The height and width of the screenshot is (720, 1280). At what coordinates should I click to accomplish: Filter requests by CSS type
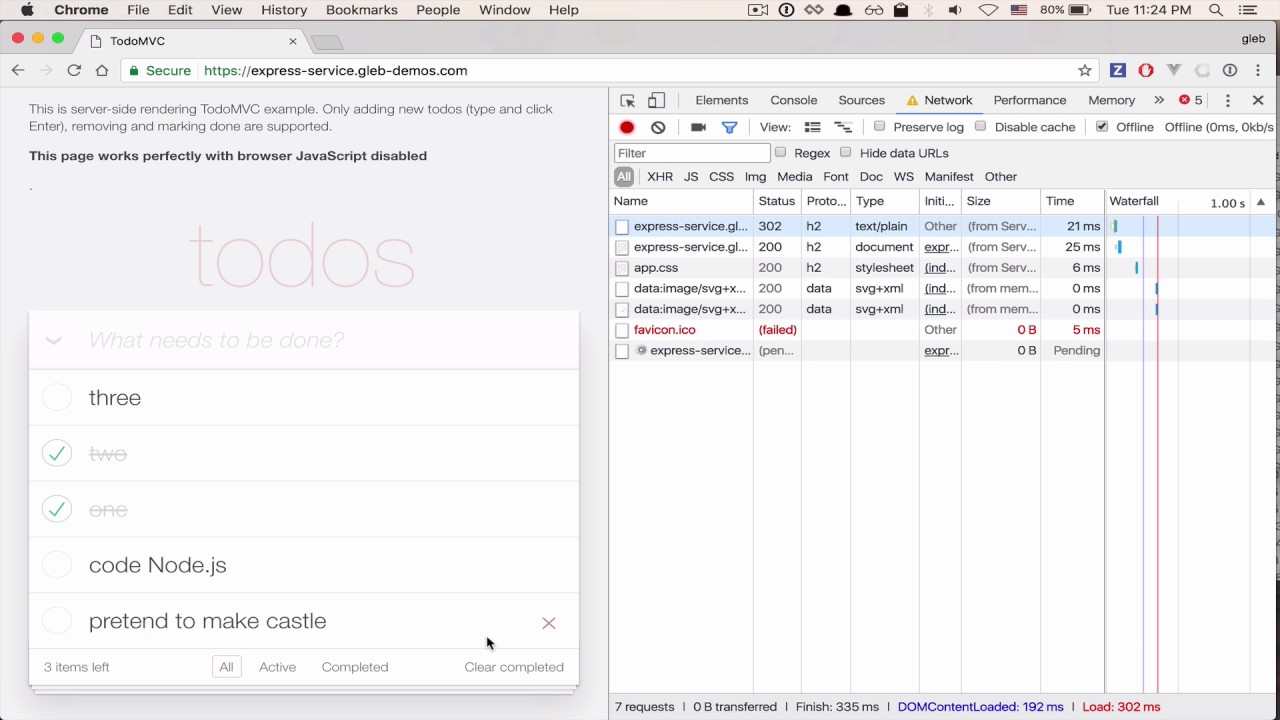[721, 177]
